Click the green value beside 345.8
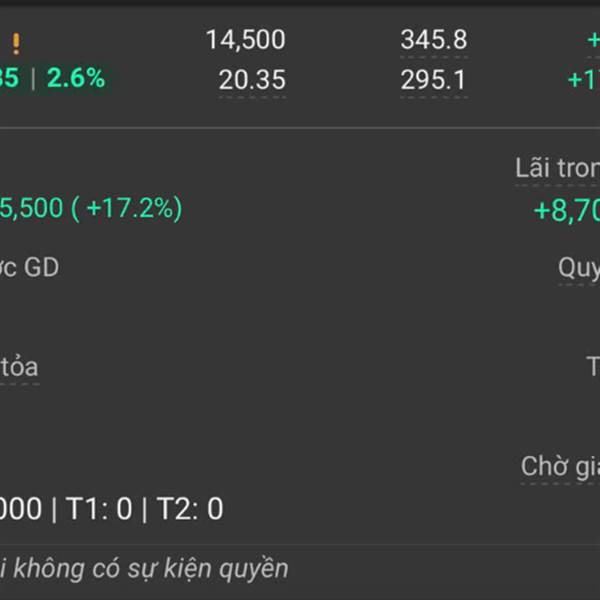600x600 pixels. click(x=593, y=40)
